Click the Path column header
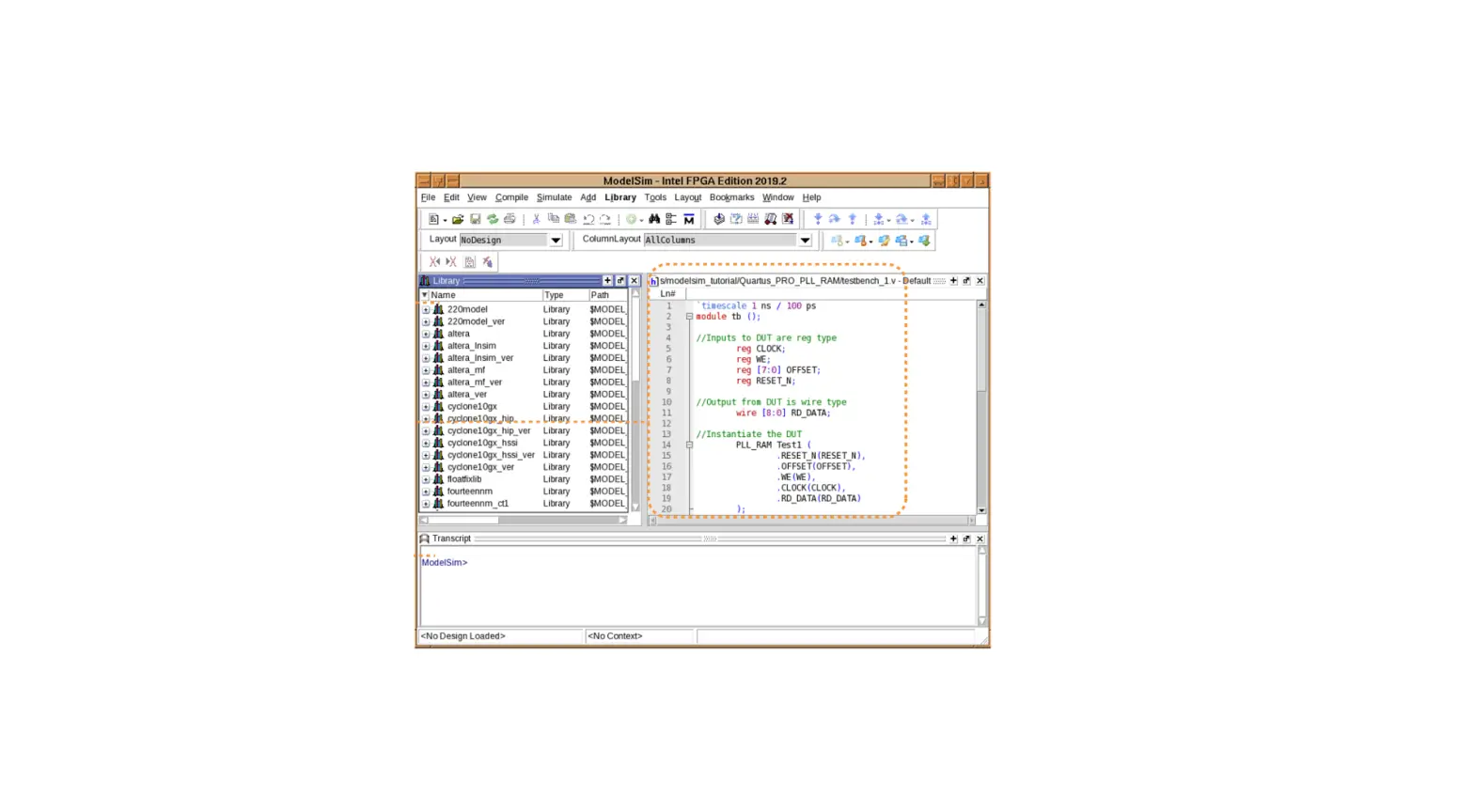 tap(607, 295)
